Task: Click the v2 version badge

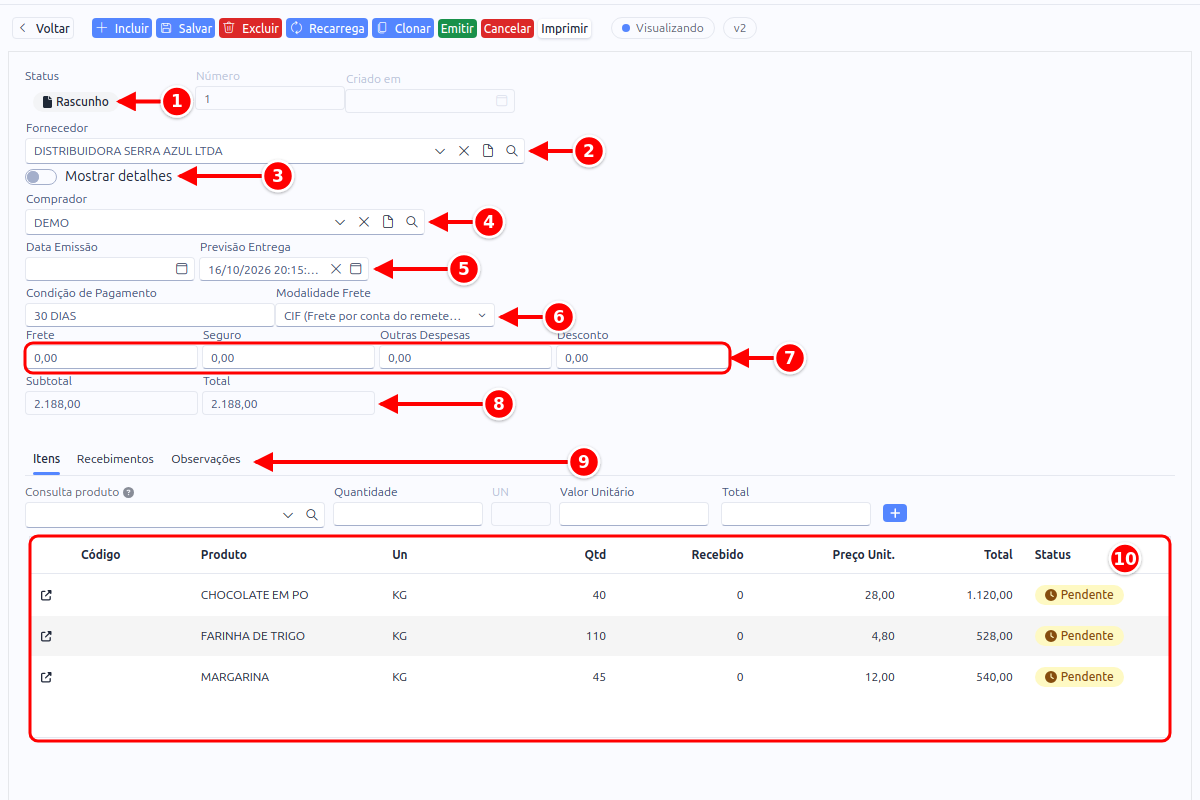Action: (740, 28)
